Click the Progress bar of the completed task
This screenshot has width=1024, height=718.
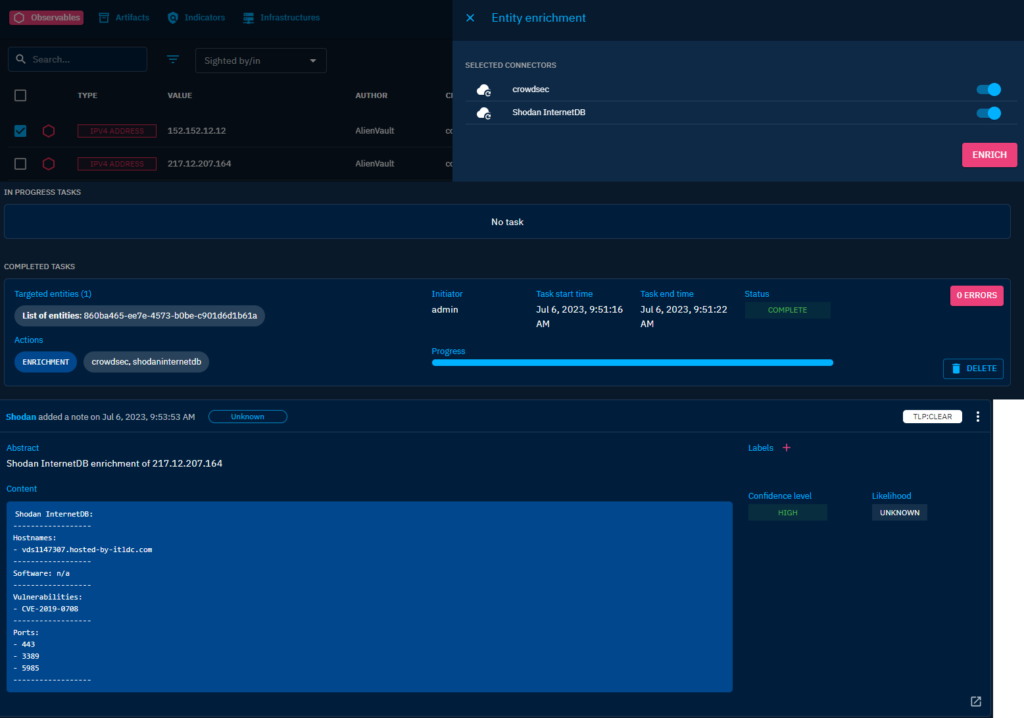click(x=632, y=362)
